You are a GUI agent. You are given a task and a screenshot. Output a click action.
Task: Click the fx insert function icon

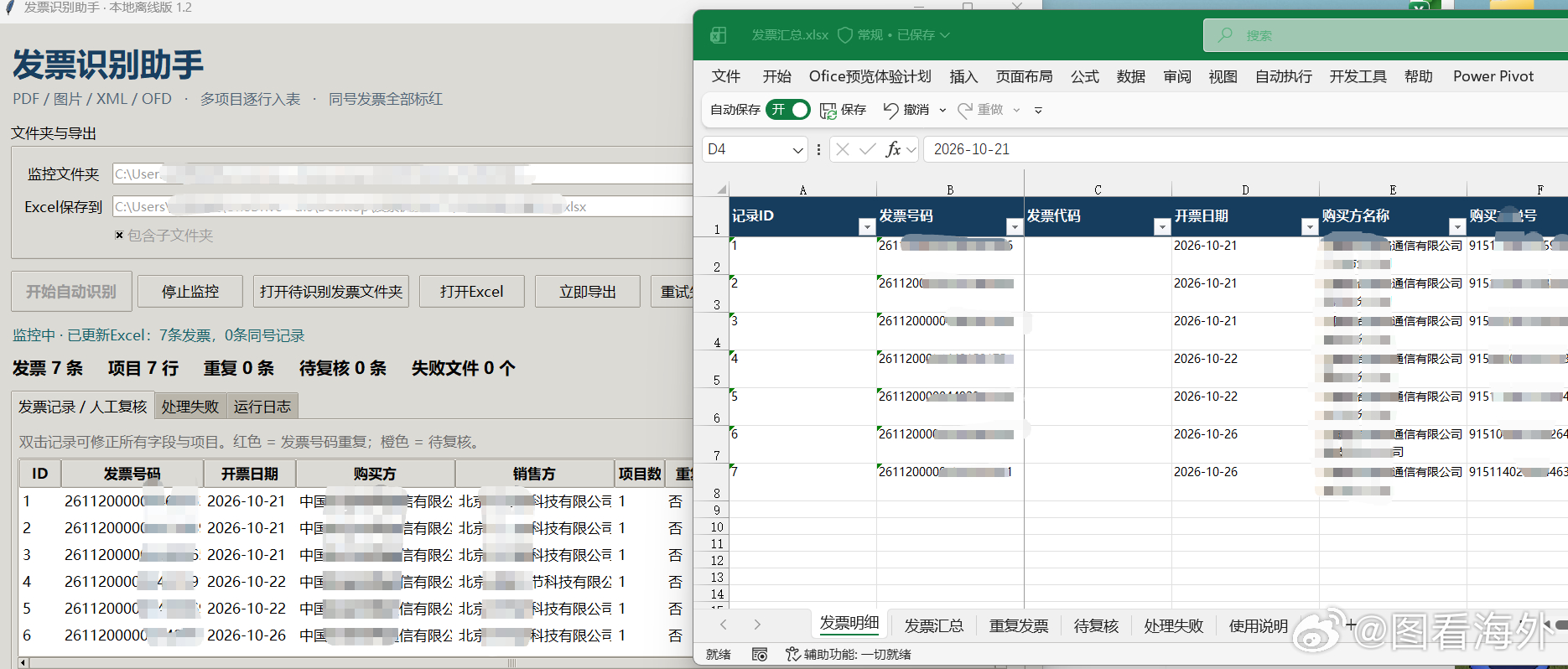coord(894,149)
